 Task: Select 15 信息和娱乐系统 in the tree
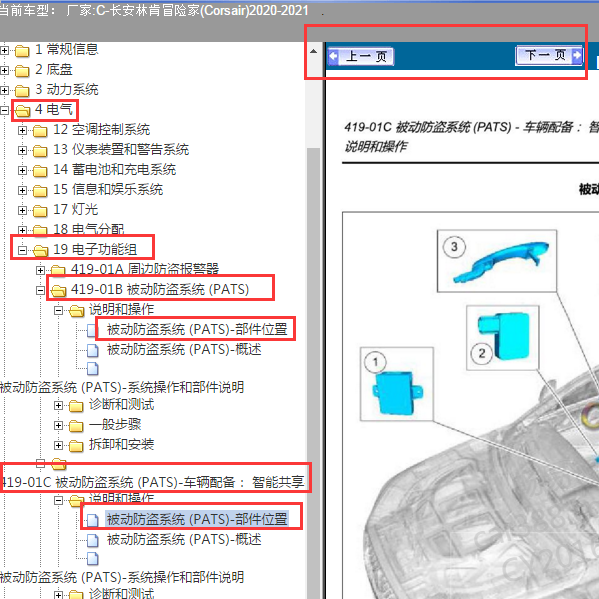[108, 189]
